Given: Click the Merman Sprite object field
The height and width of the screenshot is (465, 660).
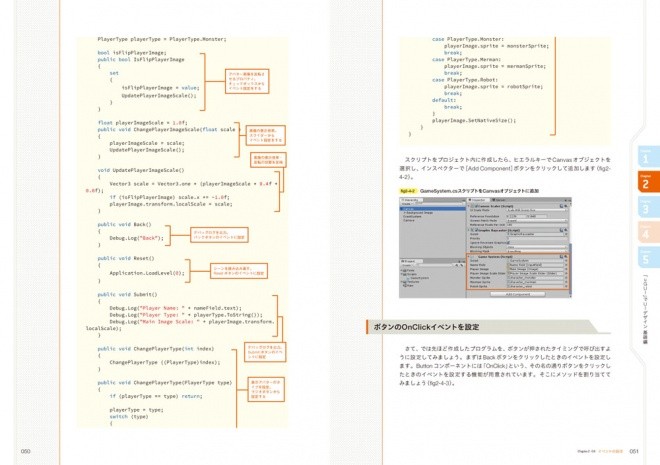Looking at the screenshot, I should coord(535,282).
